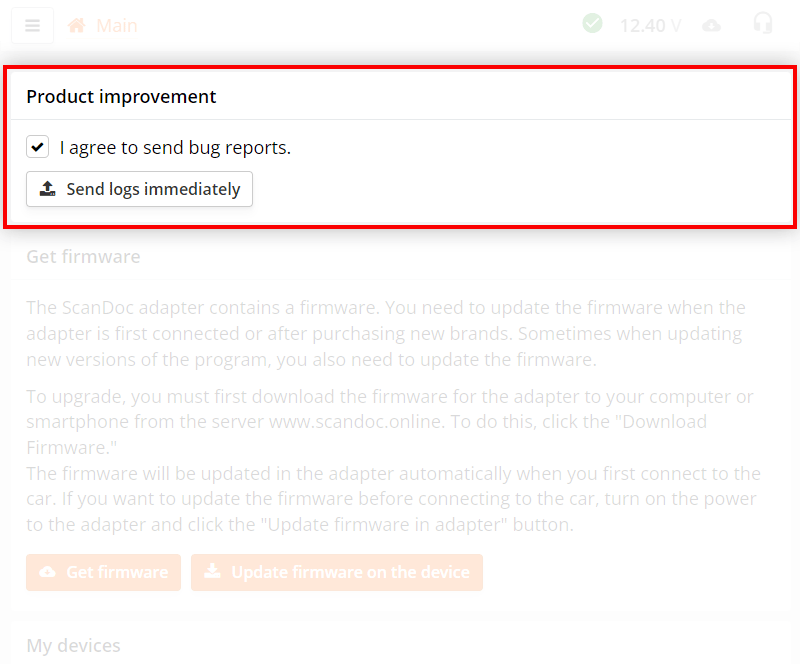
Task: Select the Main breadcrumb label
Action: click(117, 26)
